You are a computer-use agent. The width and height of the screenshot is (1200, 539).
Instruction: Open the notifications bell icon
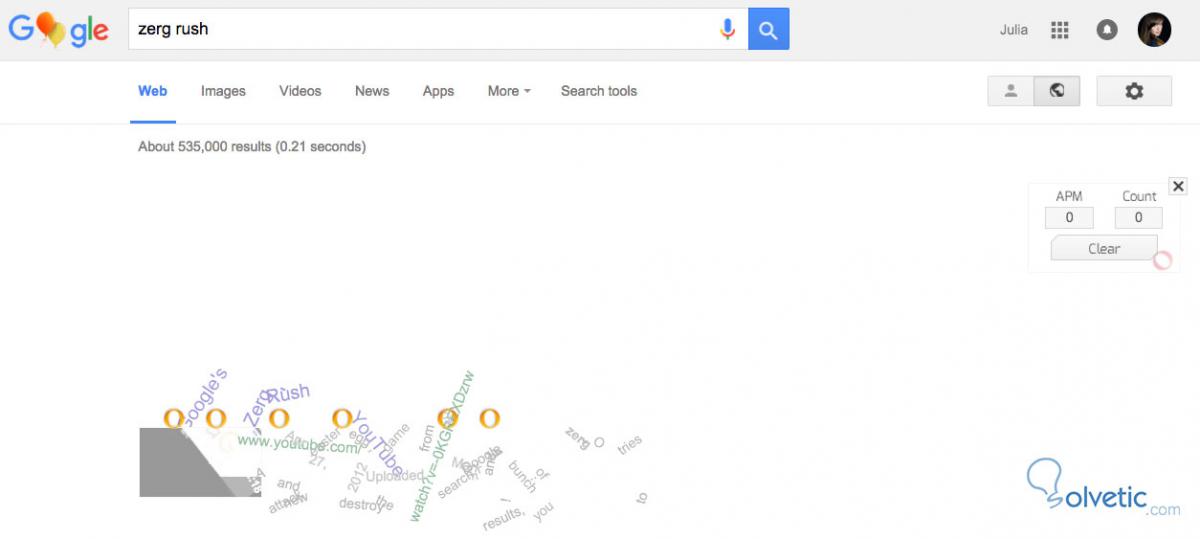point(1107,30)
